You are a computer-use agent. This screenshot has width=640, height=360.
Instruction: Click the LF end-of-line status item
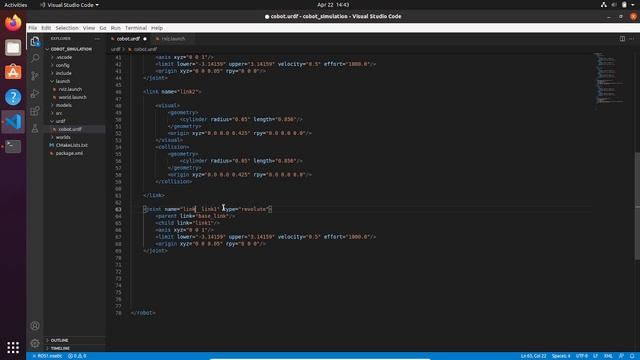click(x=596, y=356)
